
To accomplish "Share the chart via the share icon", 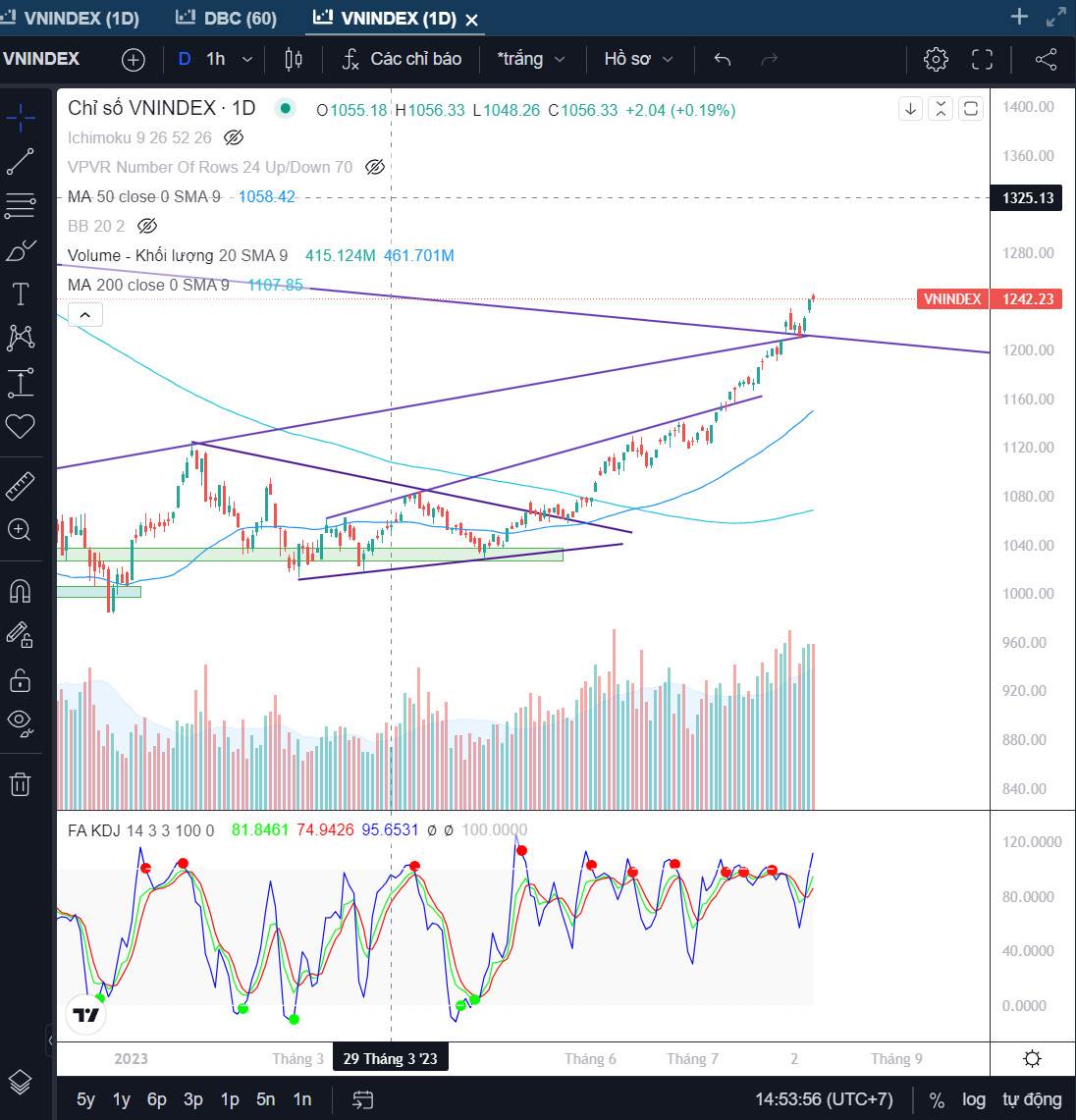I will click(x=1046, y=59).
